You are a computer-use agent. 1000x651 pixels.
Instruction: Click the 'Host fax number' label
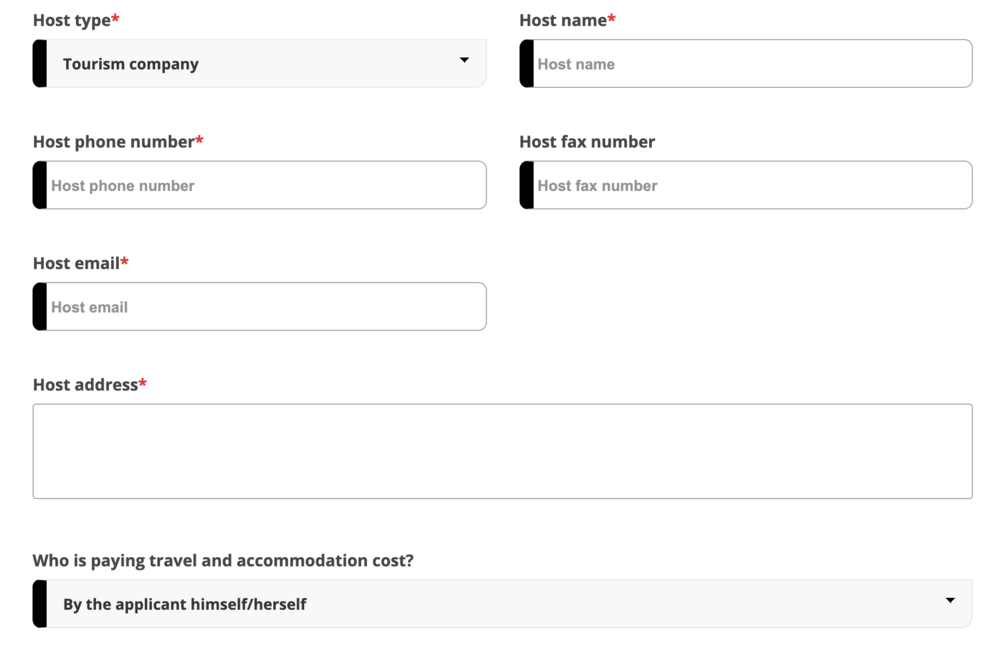[587, 142]
